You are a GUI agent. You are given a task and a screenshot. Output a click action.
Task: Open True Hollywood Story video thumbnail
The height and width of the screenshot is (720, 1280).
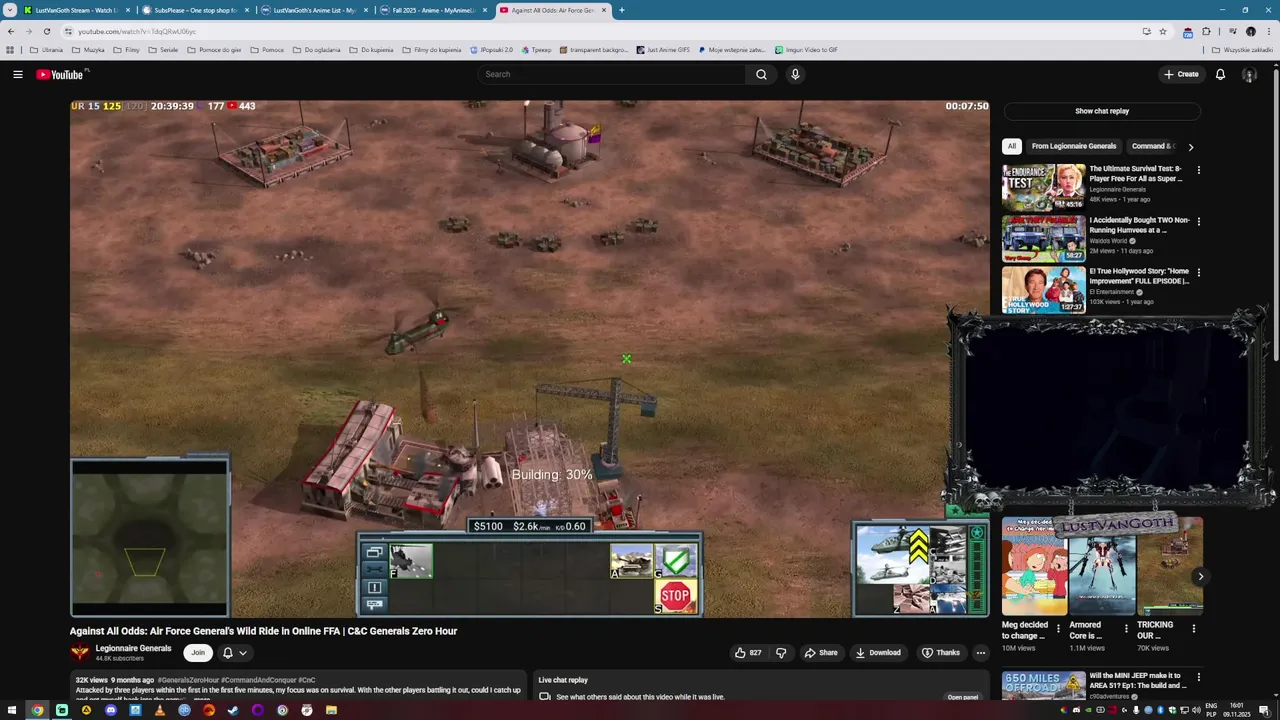[x=1043, y=289]
